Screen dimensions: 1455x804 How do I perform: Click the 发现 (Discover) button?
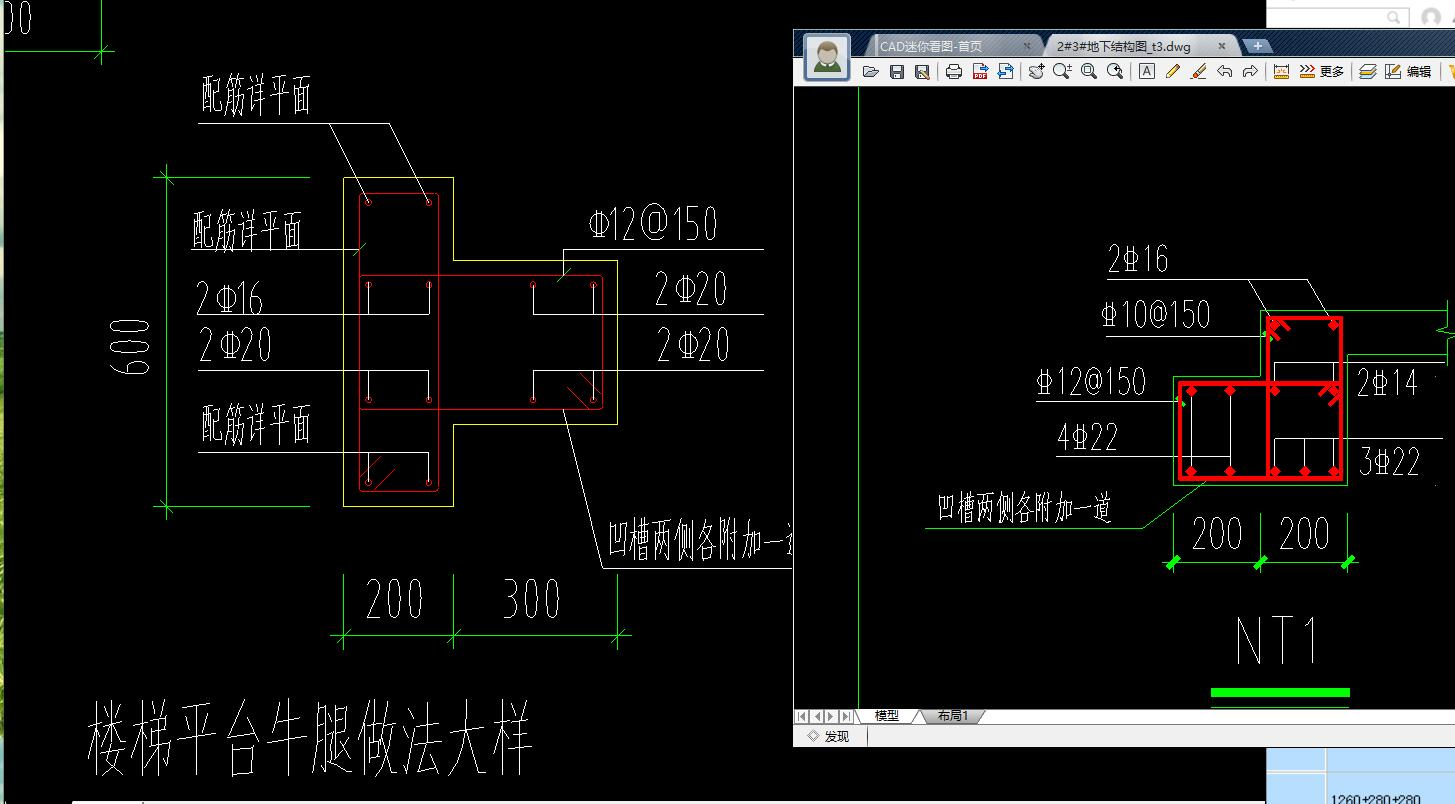coord(828,736)
